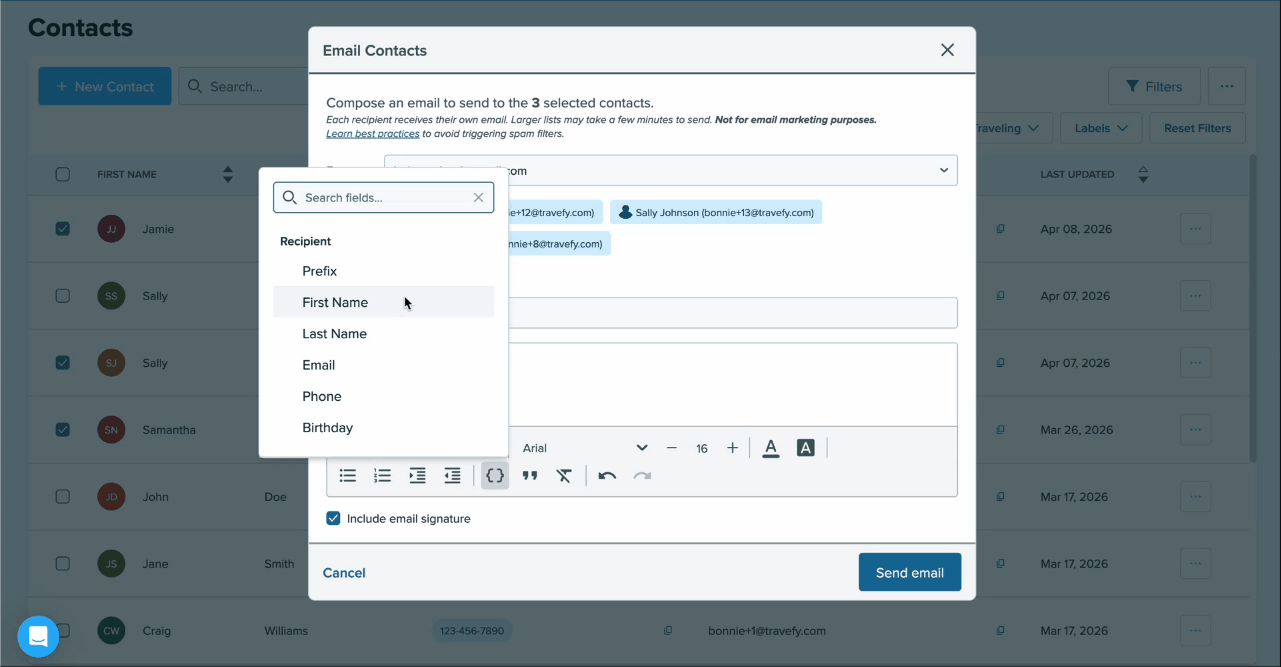Screen dimensions: 1281x667
Task: Sort by Last Updated column arrows
Action: [x=1143, y=174]
